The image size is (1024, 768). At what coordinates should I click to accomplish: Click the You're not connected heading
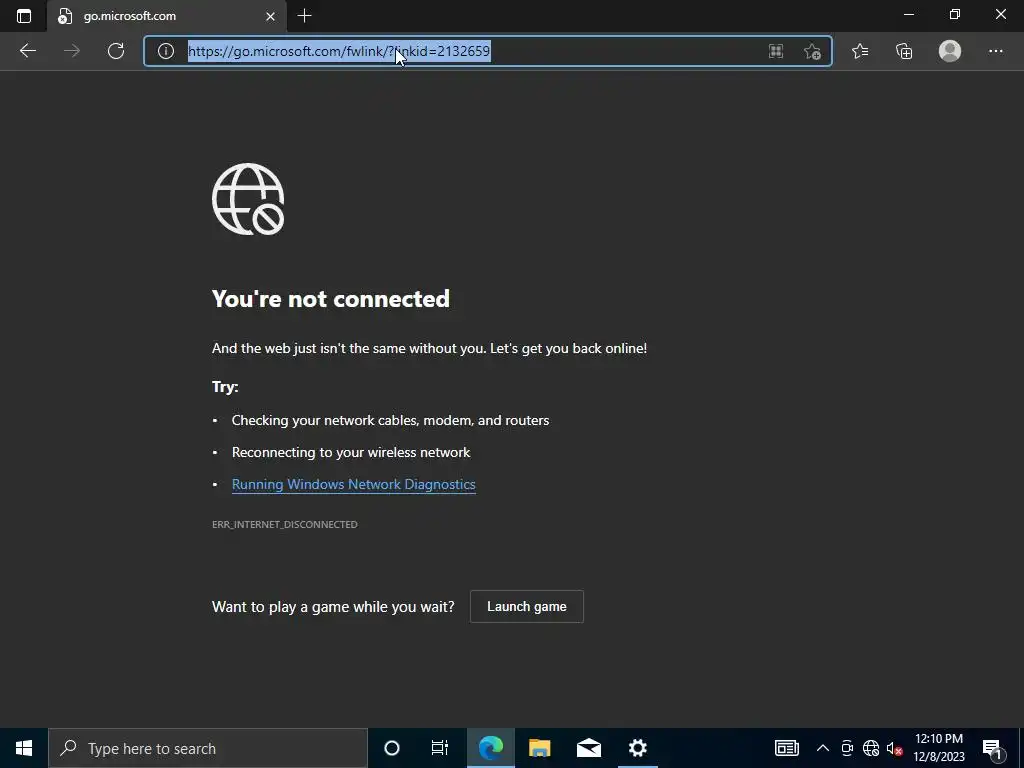[331, 299]
